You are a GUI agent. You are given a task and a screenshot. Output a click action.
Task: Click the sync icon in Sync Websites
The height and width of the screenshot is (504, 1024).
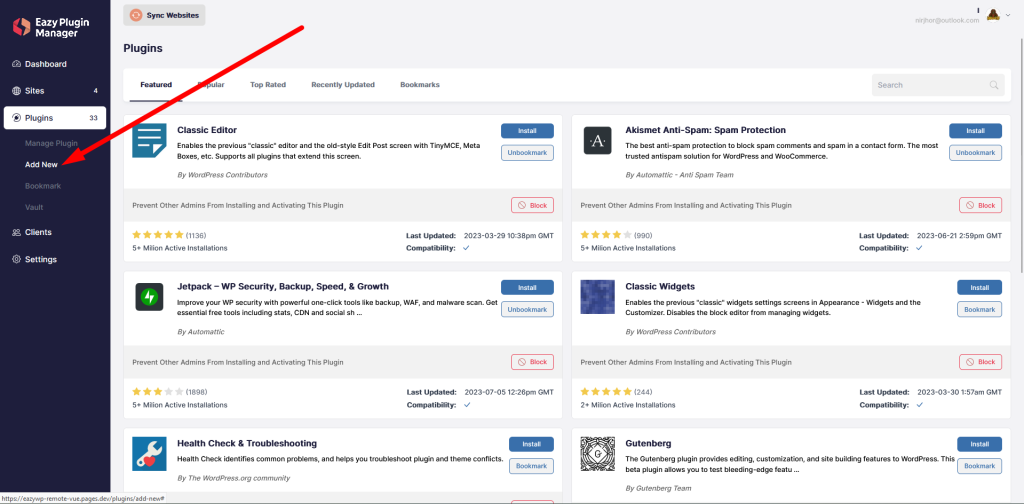pyautogui.click(x=136, y=15)
